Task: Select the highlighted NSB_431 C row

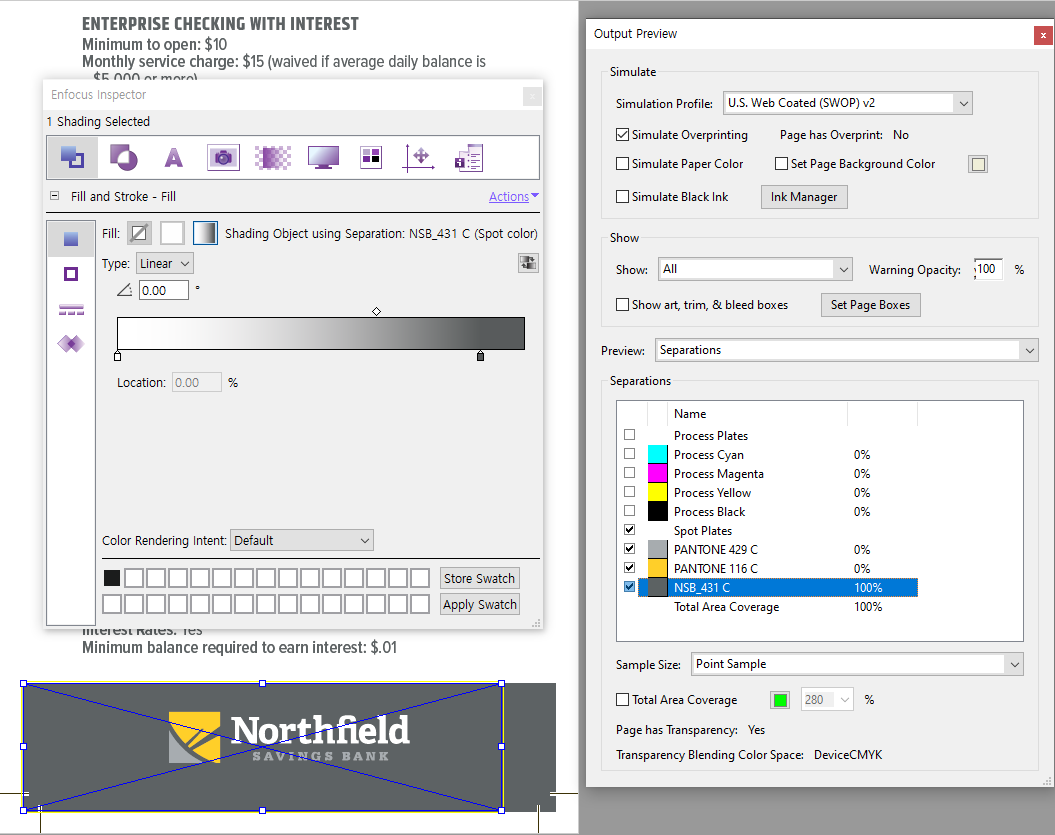Action: (778, 587)
